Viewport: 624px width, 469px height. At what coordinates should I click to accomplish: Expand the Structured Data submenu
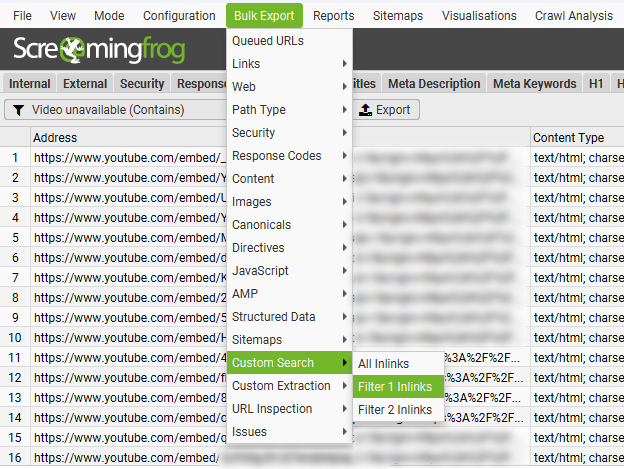289,317
